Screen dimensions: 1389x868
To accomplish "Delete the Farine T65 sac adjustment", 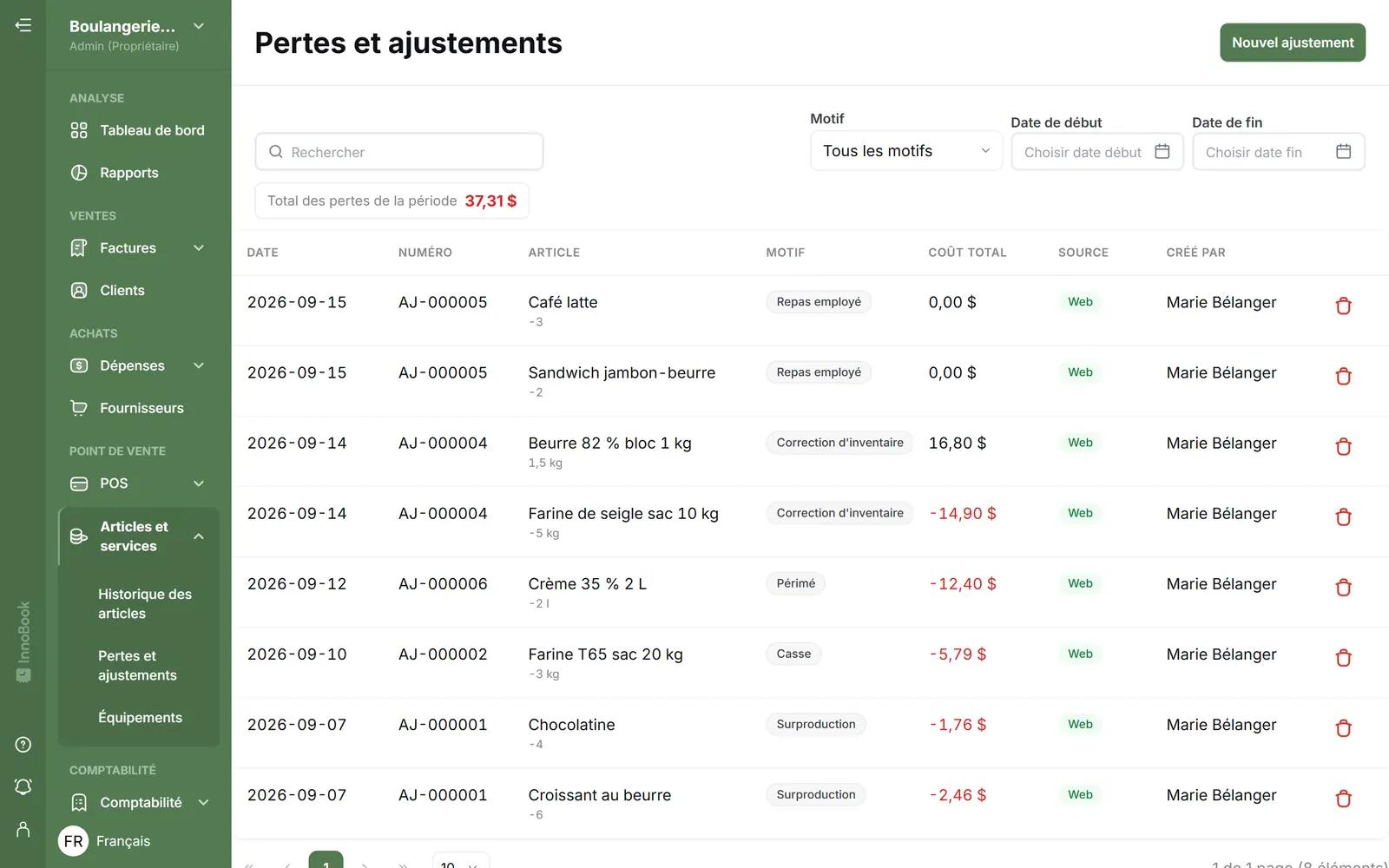I will tap(1343, 657).
